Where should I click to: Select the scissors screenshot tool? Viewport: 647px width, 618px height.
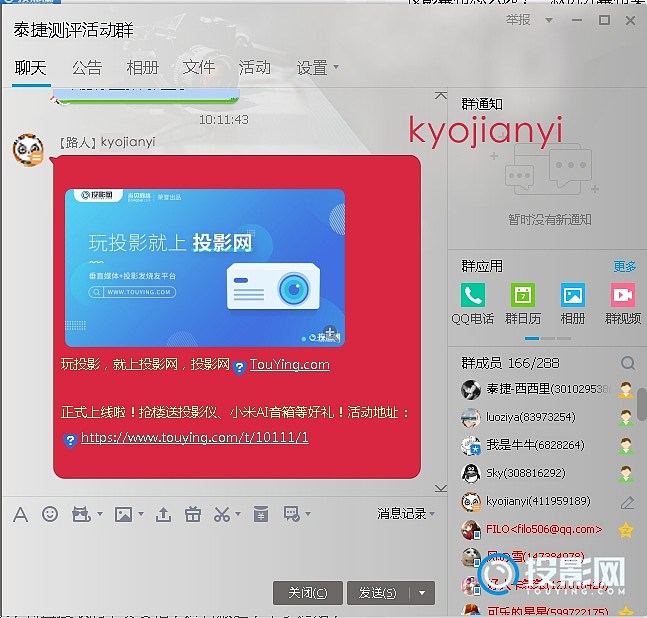tap(222, 514)
